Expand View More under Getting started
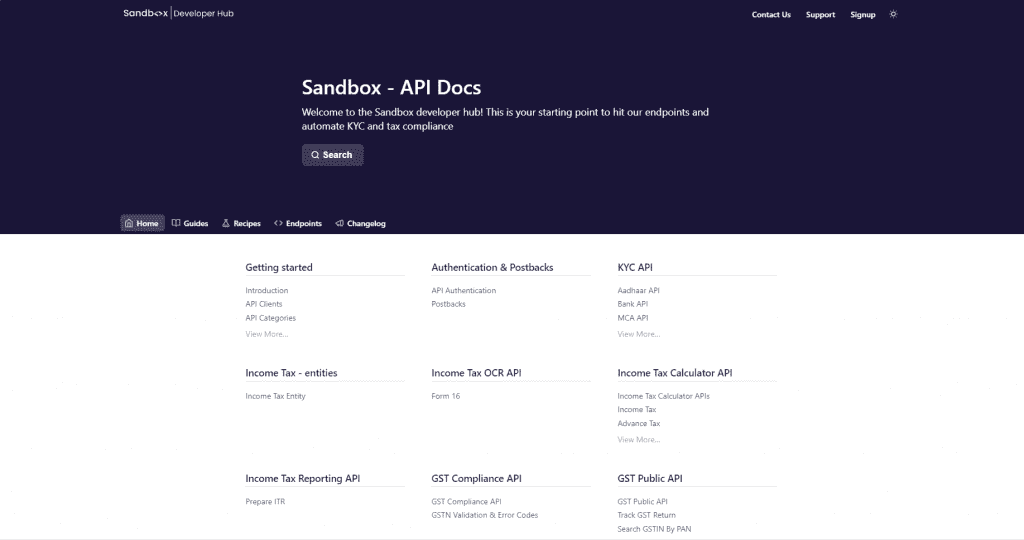The image size is (1024, 540). [x=266, y=334]
